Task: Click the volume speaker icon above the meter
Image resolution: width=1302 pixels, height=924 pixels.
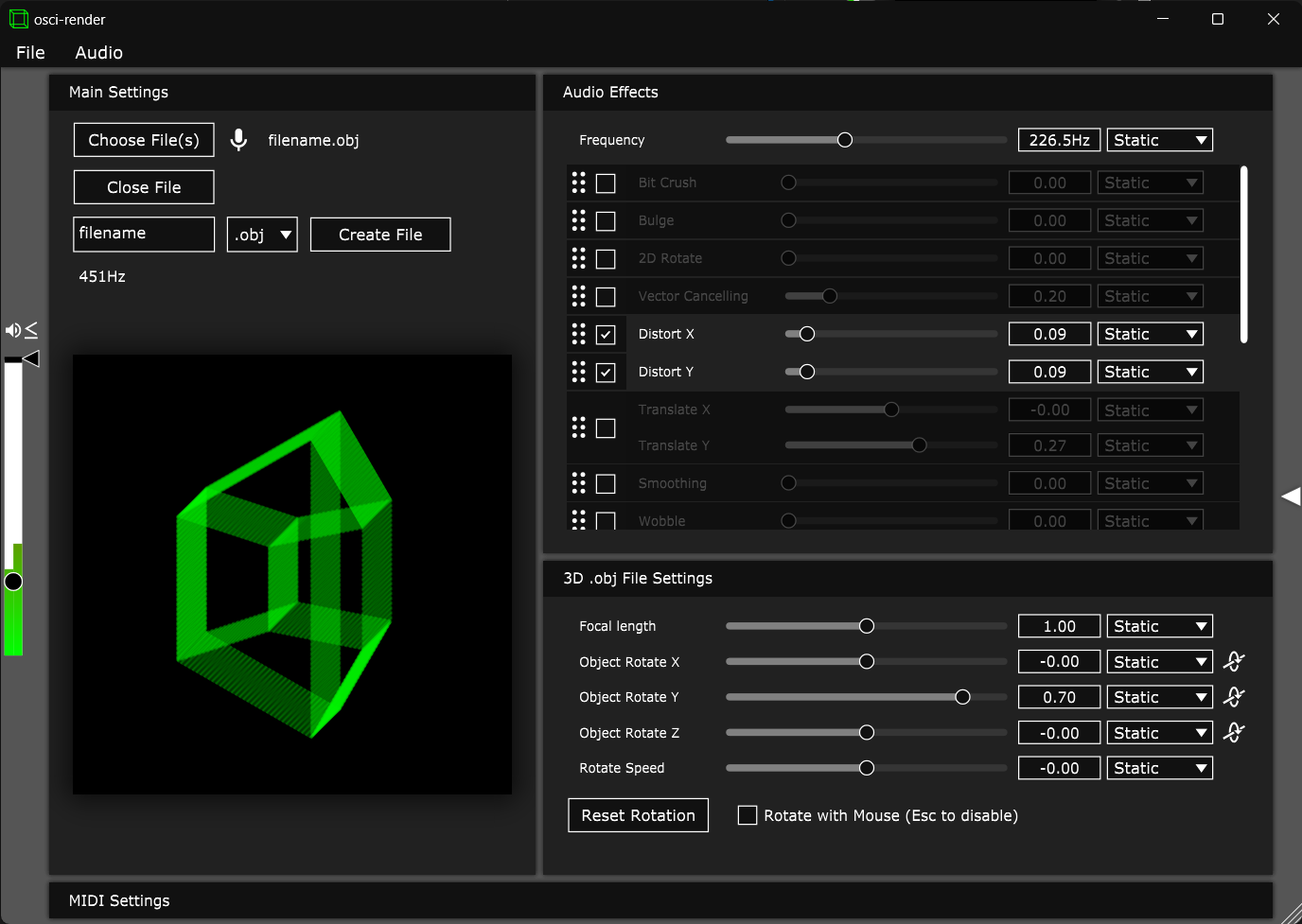Action: tap(13, 330)
